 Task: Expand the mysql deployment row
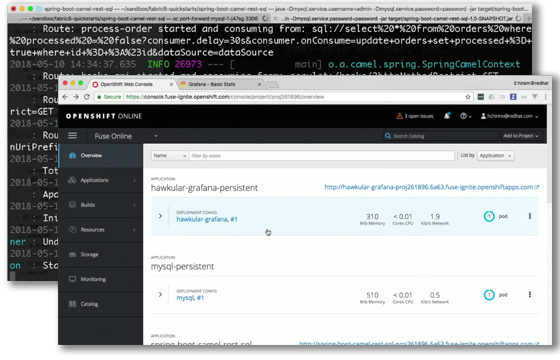tap(160, 294)
